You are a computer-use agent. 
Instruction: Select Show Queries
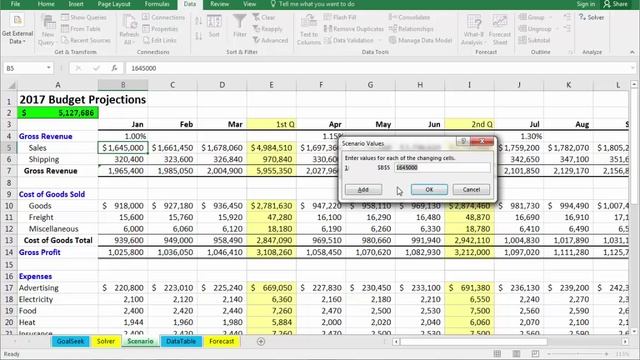84,18
